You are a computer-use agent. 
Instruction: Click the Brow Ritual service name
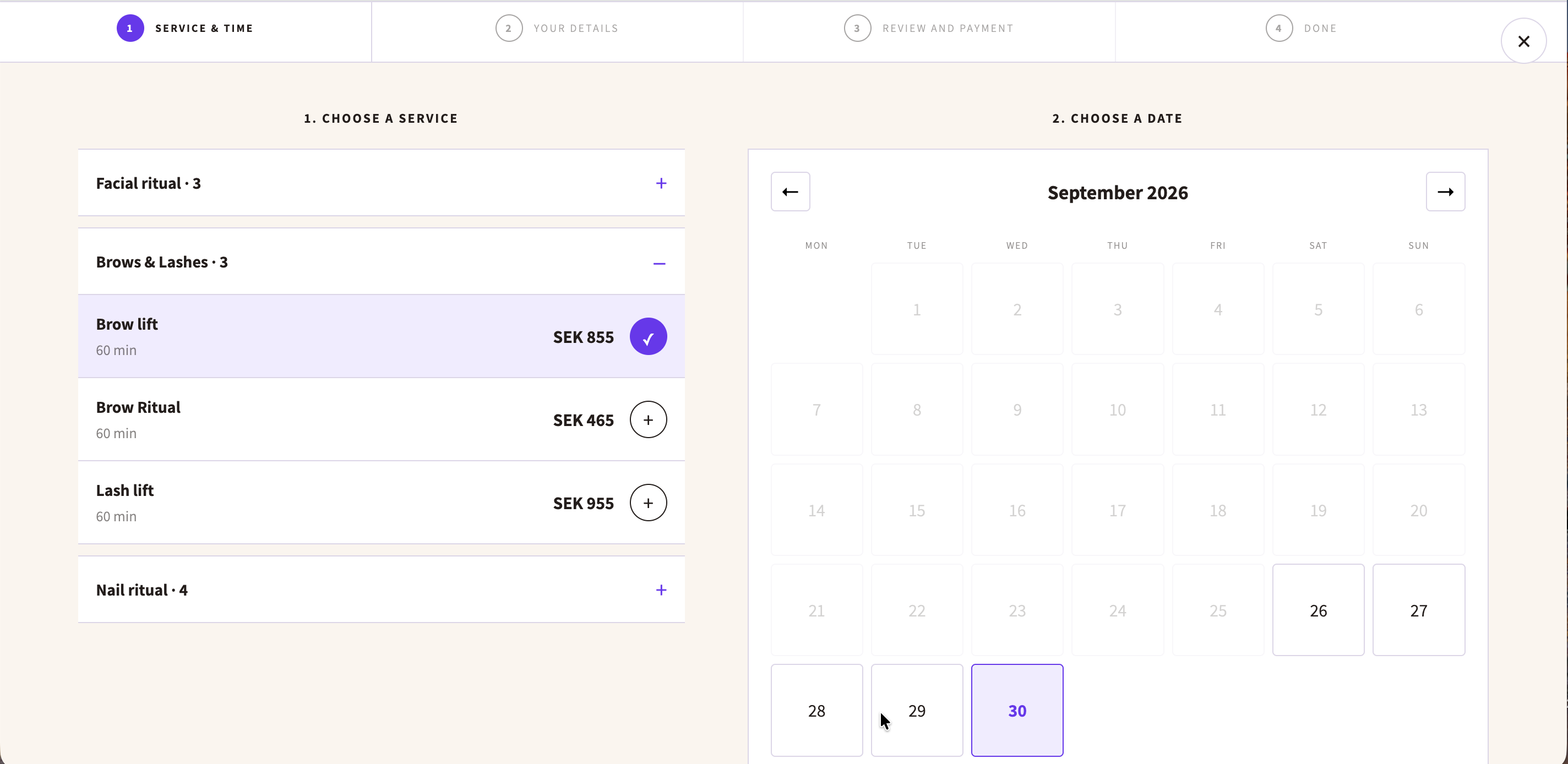tap(138, 407)
